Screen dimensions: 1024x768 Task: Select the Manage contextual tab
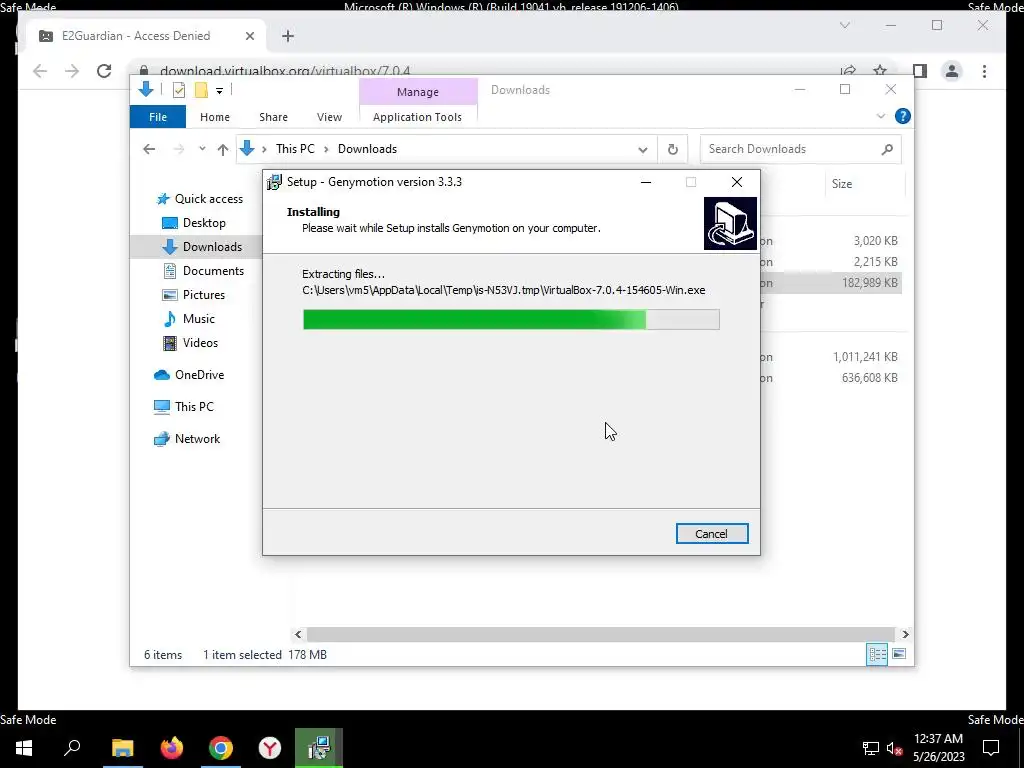tap(418, 92)
